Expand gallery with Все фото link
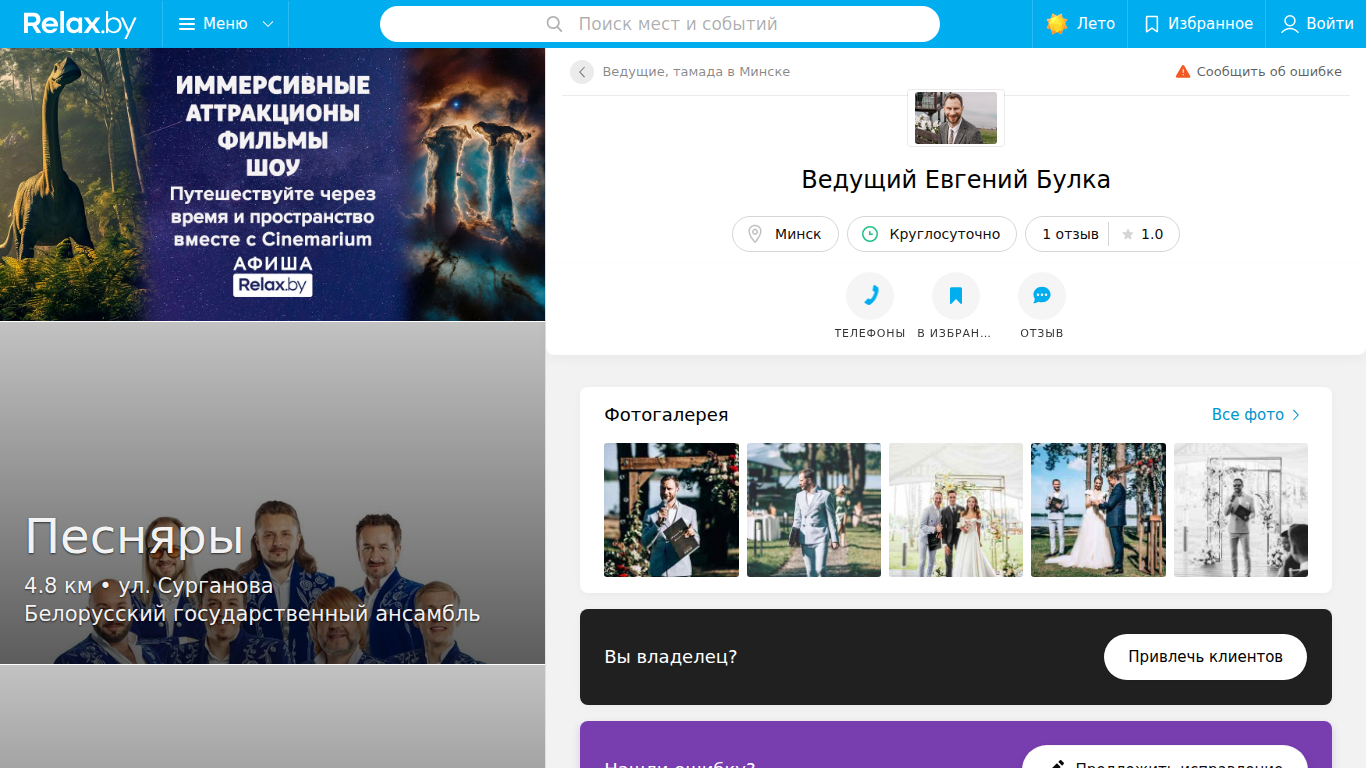This screenshot has height=768, width=1366. coord(1256,415)
